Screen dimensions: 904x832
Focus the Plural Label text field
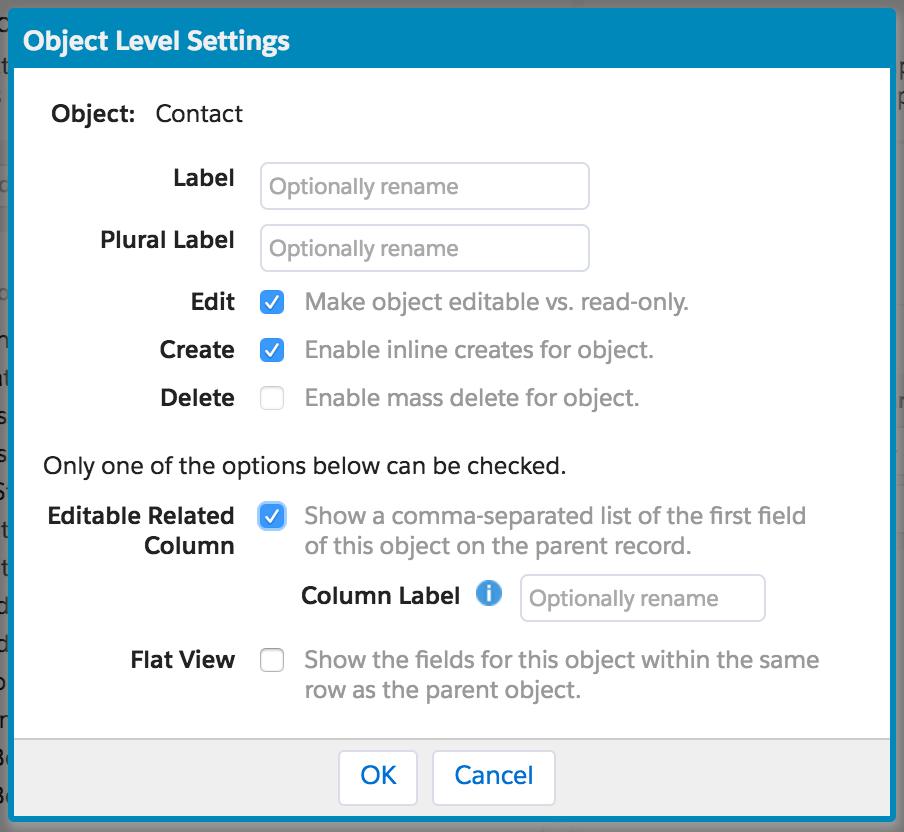(424, 248)
